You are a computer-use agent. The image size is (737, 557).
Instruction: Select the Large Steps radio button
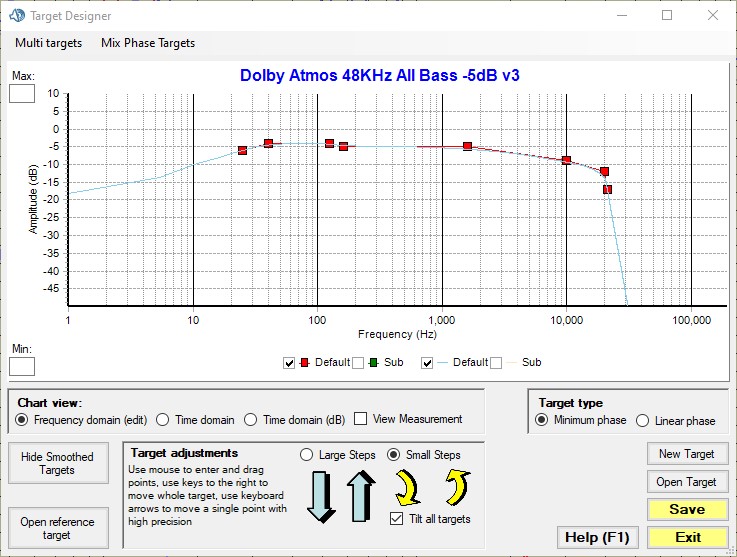pyautogui.click(x=308, y=455)
